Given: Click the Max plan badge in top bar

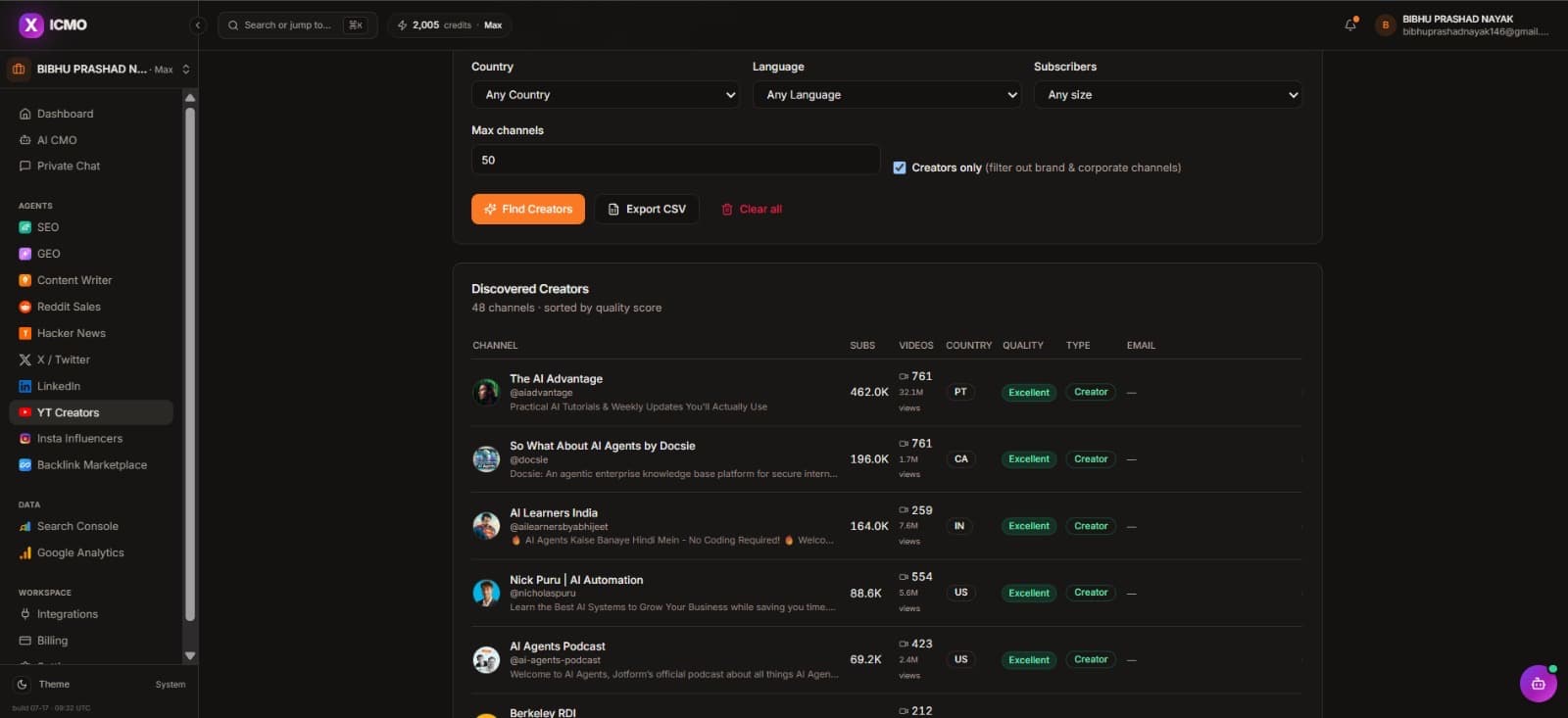Looking at the screenshot, I should coord(493,25).
